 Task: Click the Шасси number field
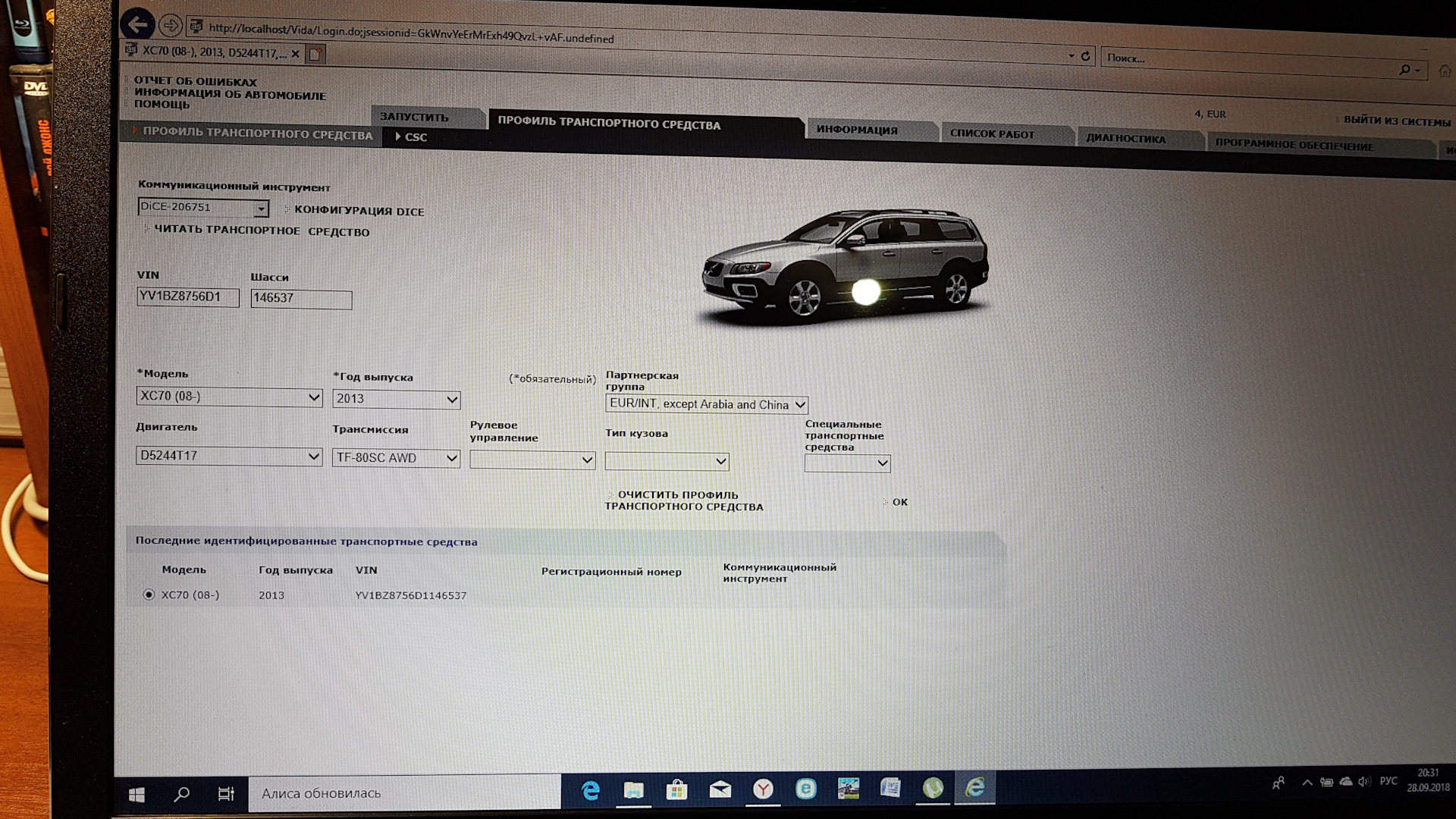tap(301, 299)
